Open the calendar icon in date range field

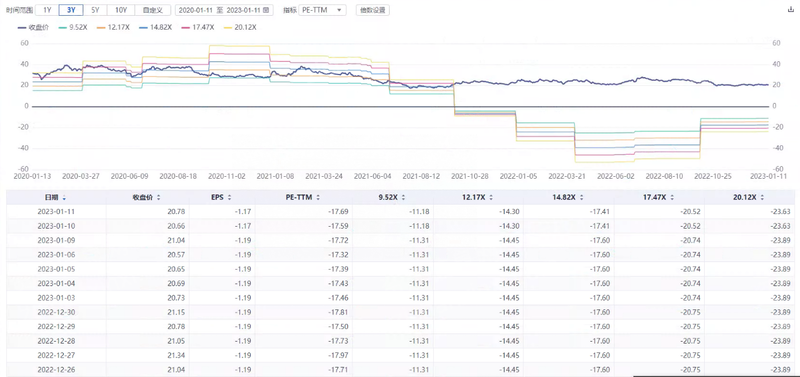[x=267, y=10]
